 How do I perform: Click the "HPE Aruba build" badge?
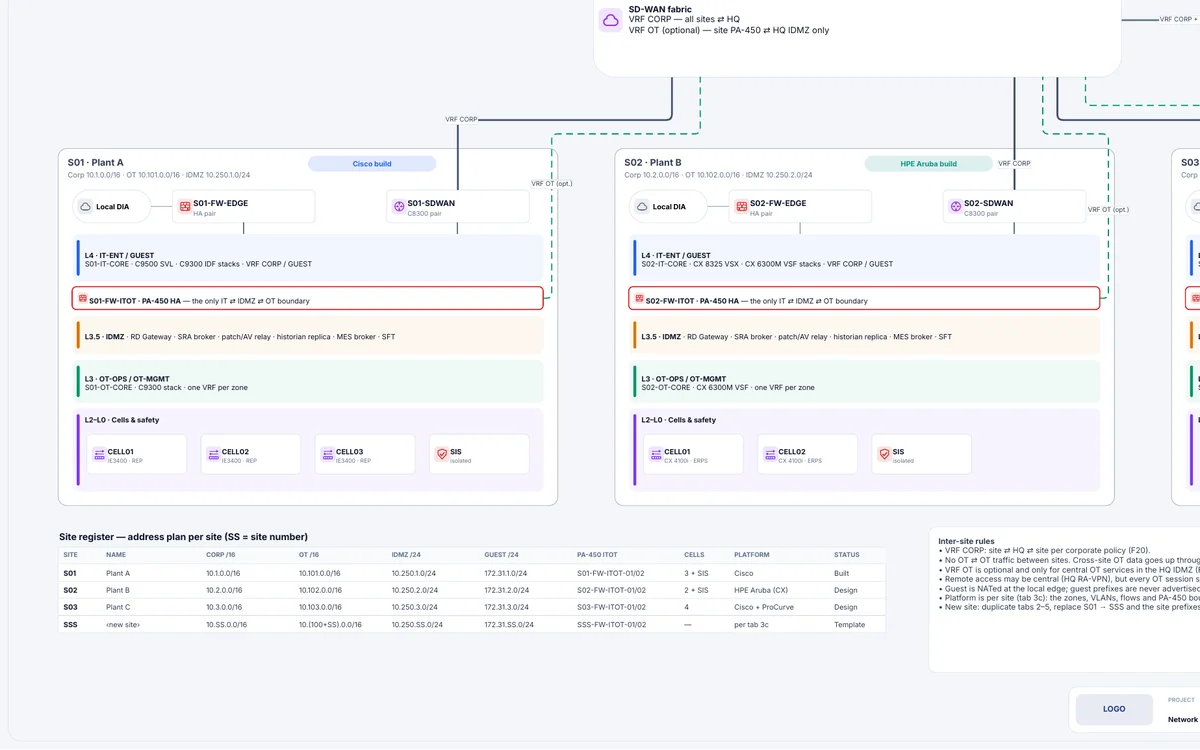929,164
